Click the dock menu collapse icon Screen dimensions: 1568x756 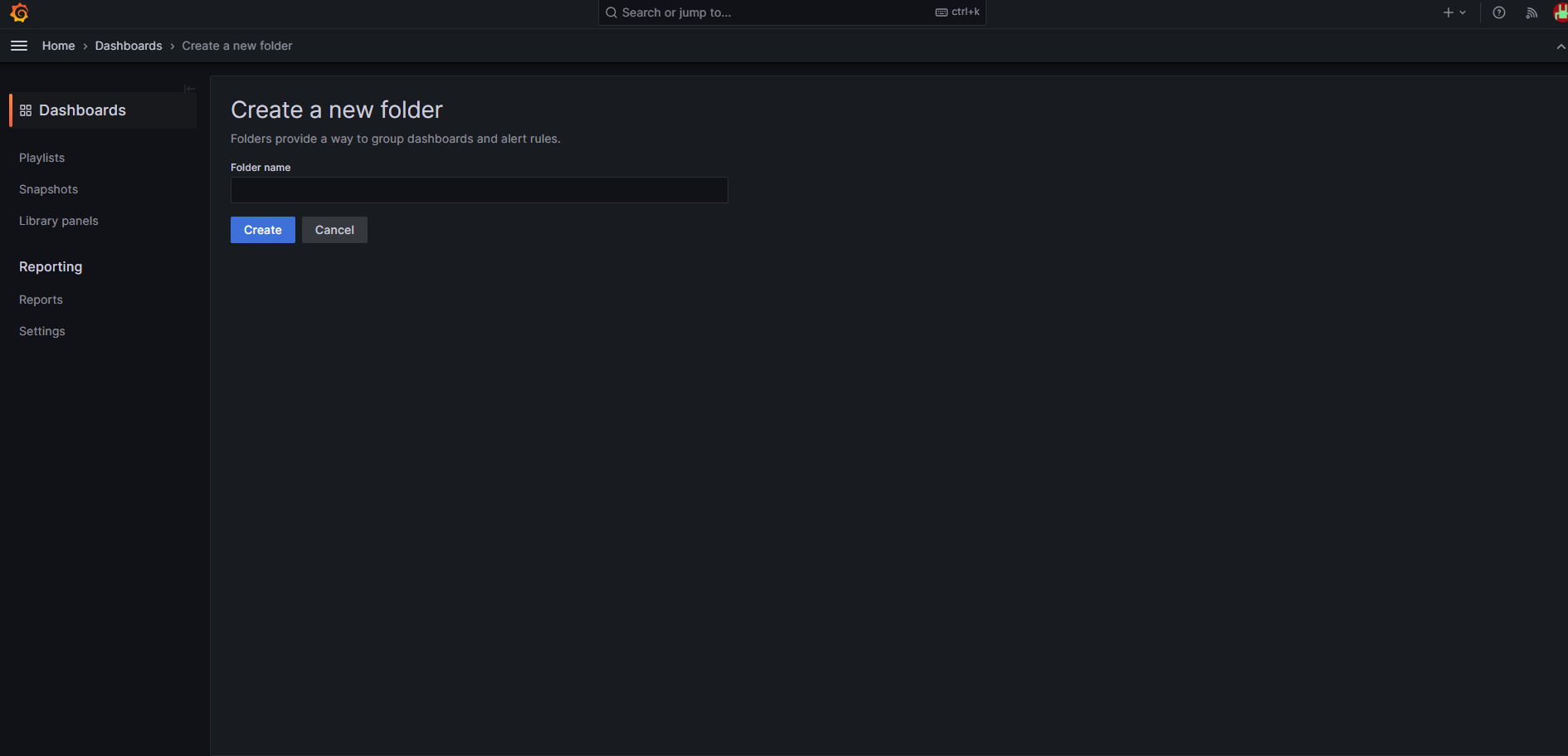(190, 89)
